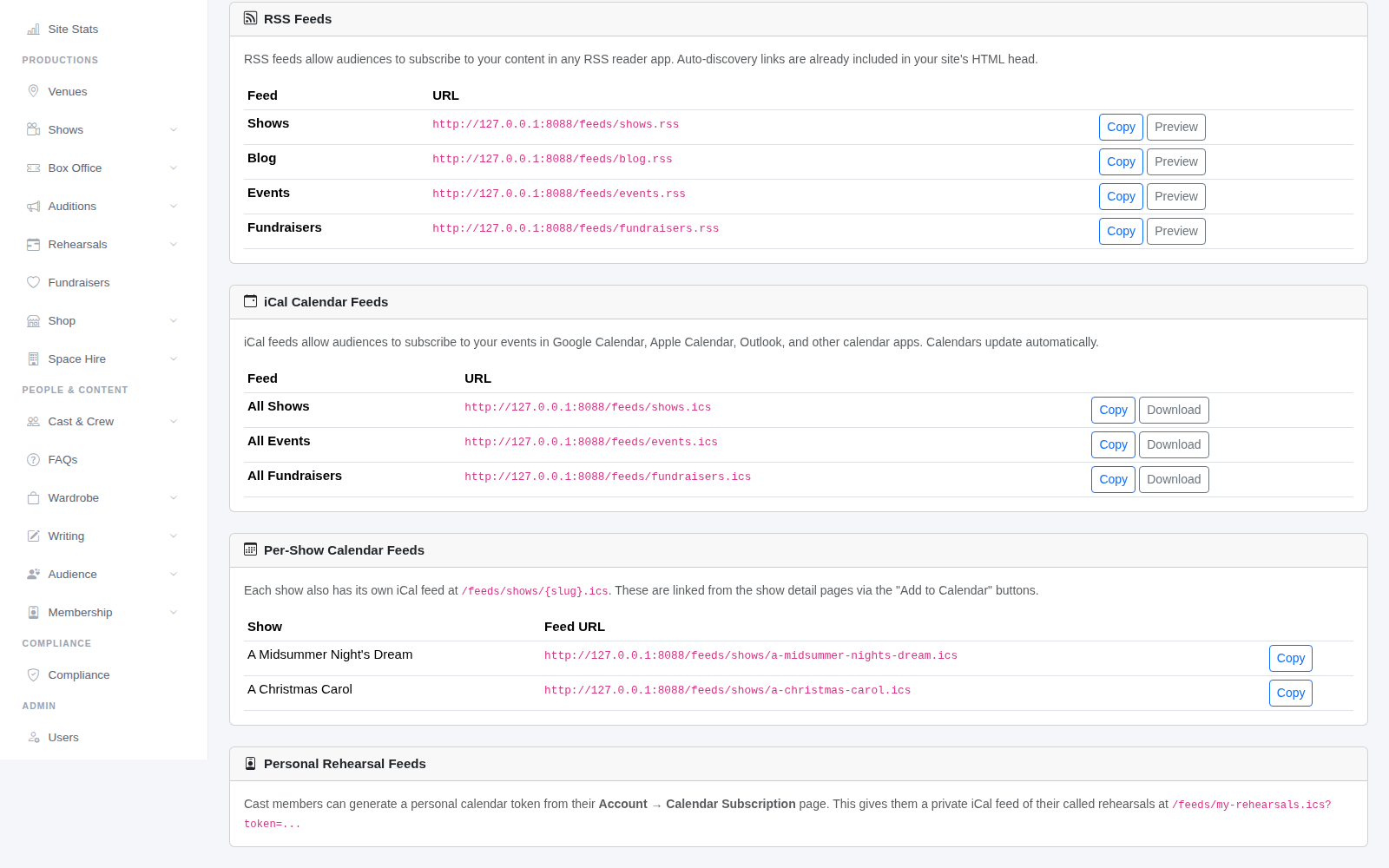The image size is (1389, 868).
Task: Click the Rehearsals calendar icon
Action: coord(33,244)
